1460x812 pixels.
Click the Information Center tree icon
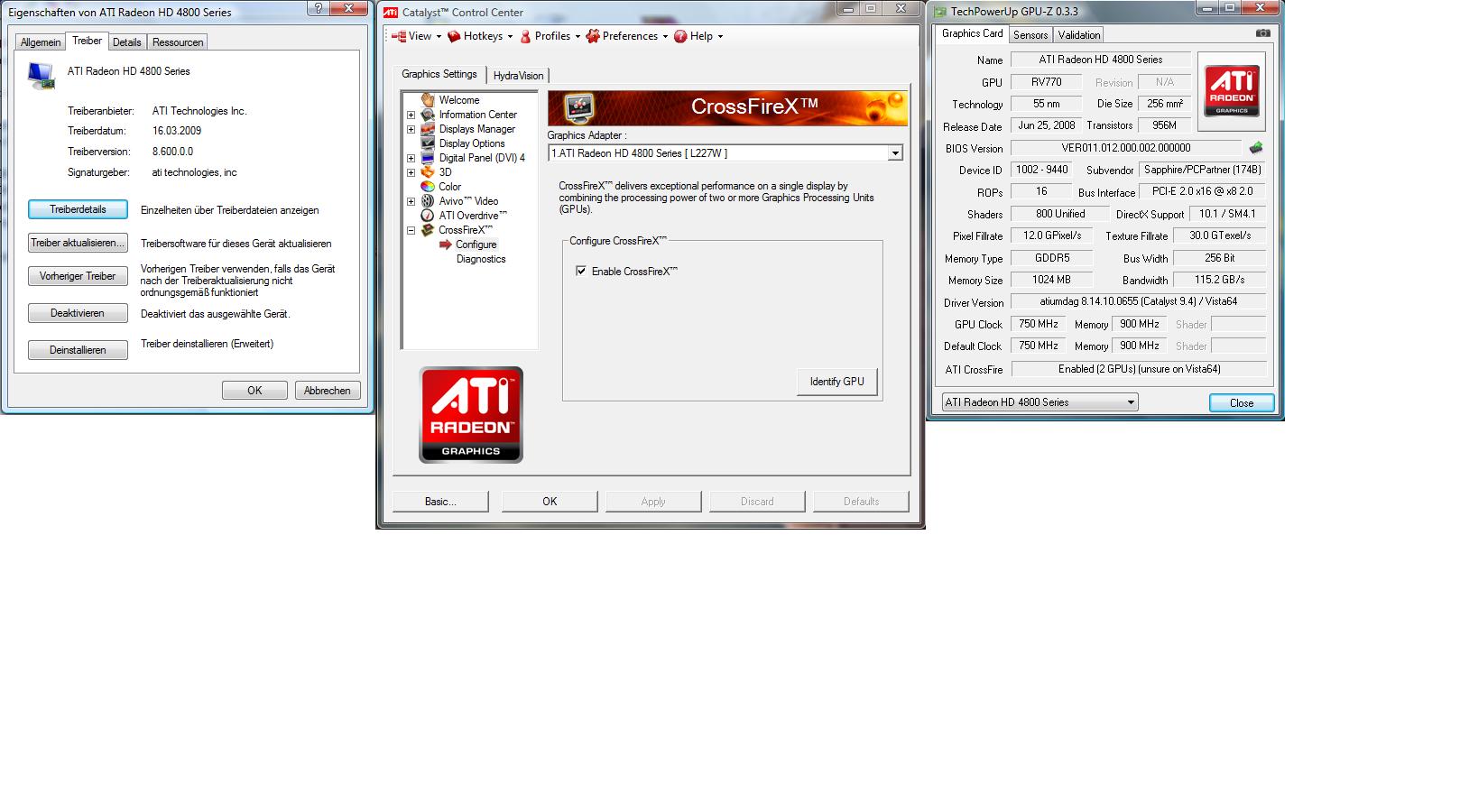(428, 115)
